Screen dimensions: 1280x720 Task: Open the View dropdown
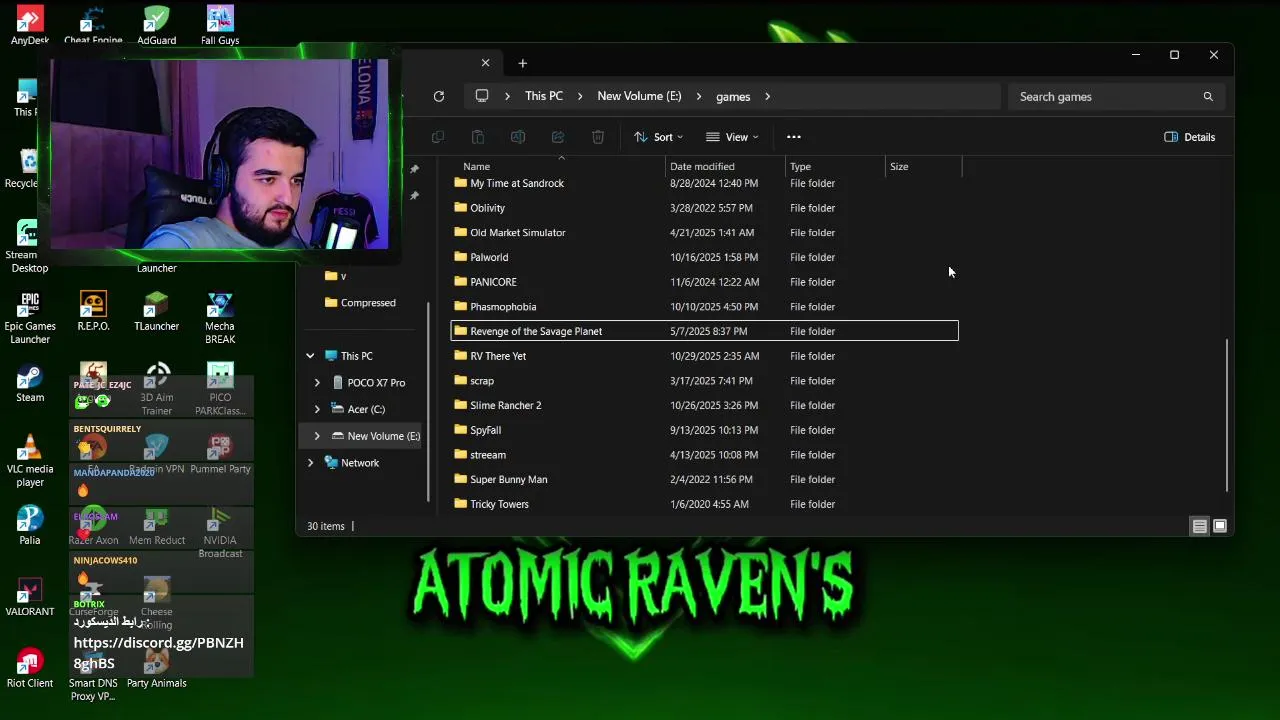click(732, 137)
